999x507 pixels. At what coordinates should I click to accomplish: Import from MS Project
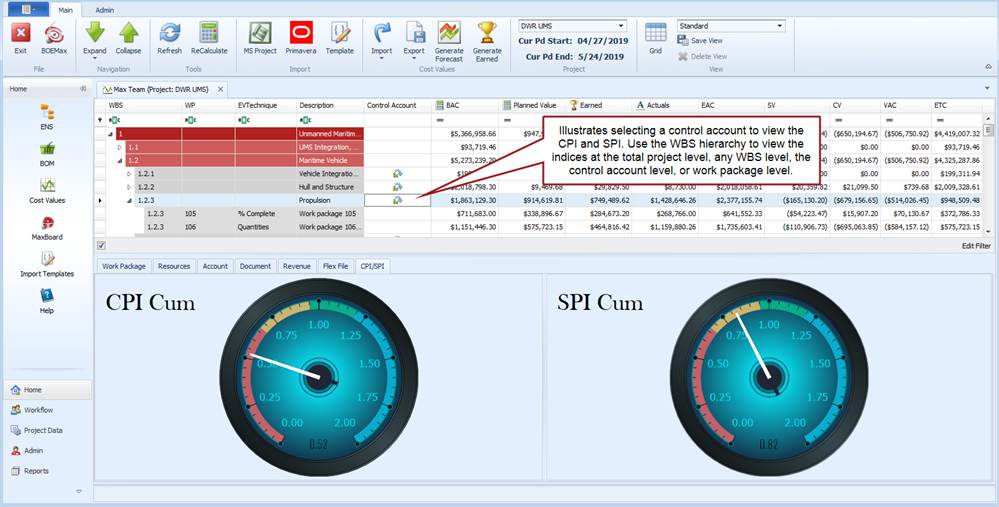click(x=260, y=33)
